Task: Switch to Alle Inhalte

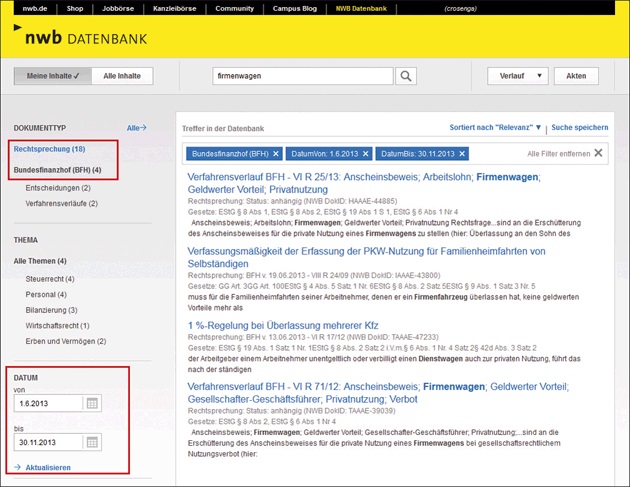Action: (124, 76)
